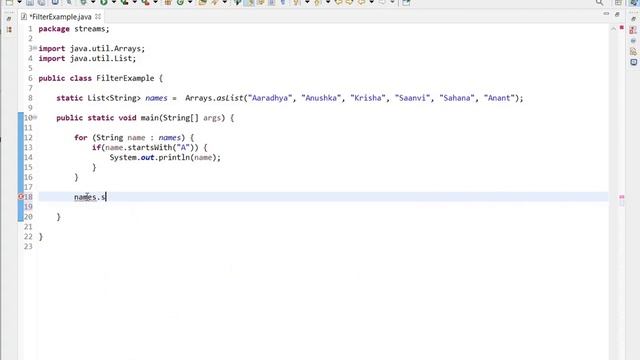Click 'startsWith' call on line 13

tap(149, 147)
